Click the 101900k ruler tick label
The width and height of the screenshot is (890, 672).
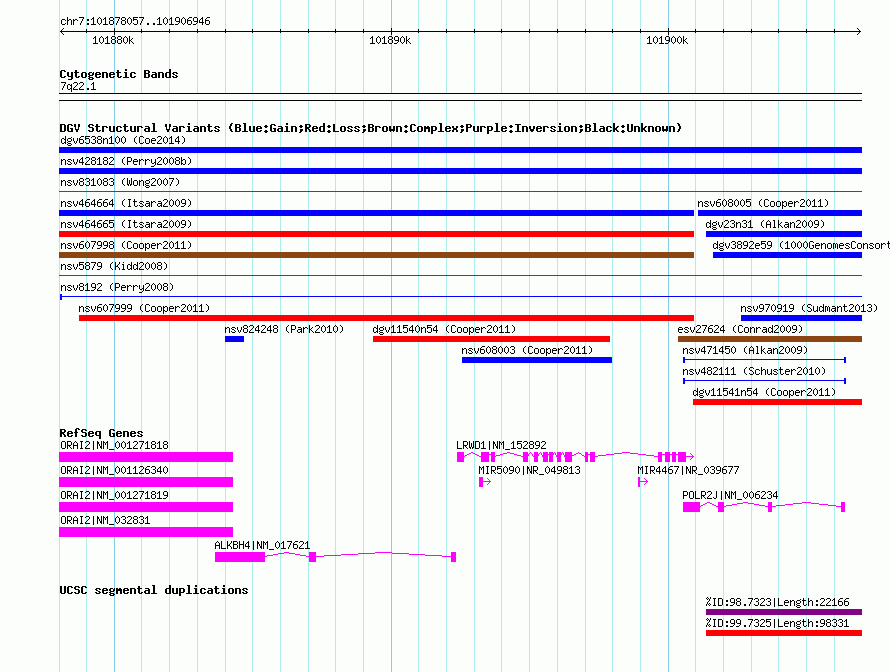click(667, 40)
